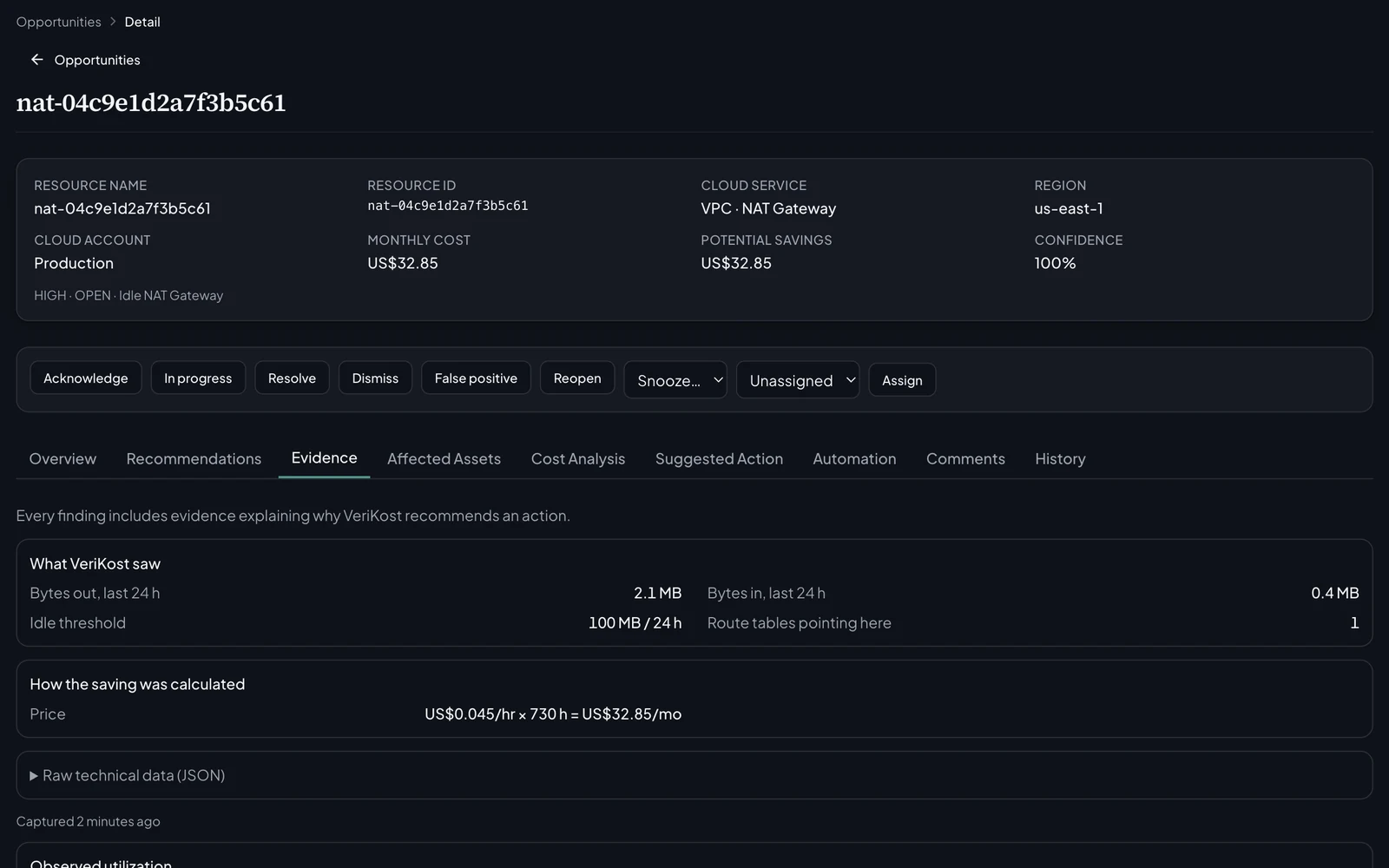Open the Snooze dropdown

(x=675, y=380)
